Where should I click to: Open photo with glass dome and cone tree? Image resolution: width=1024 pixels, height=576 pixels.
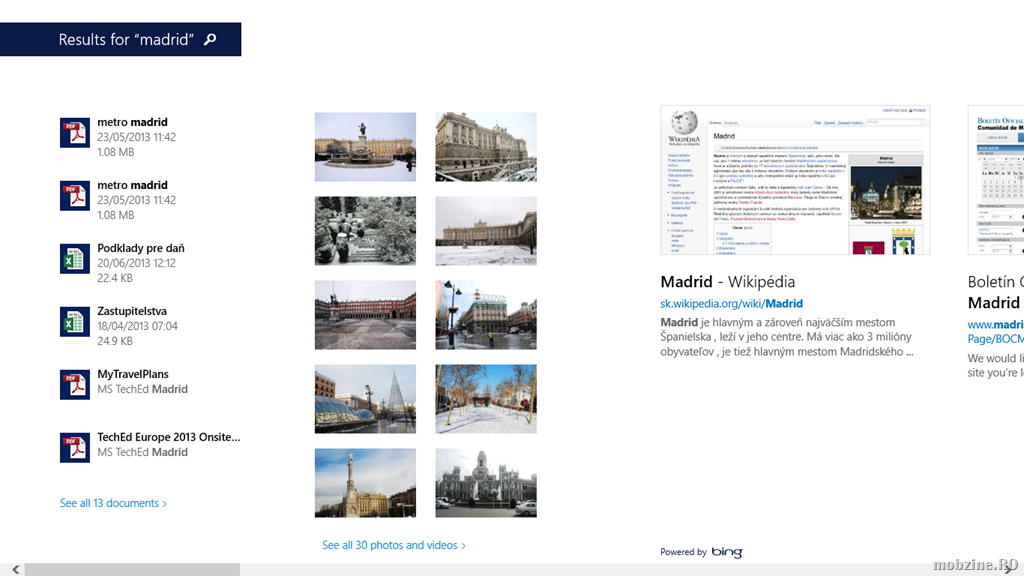[x=365, y=399]
